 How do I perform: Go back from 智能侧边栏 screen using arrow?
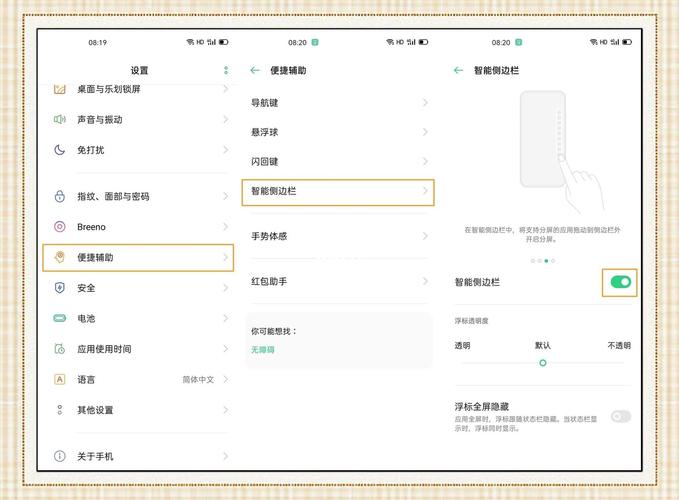click(458, 70)
